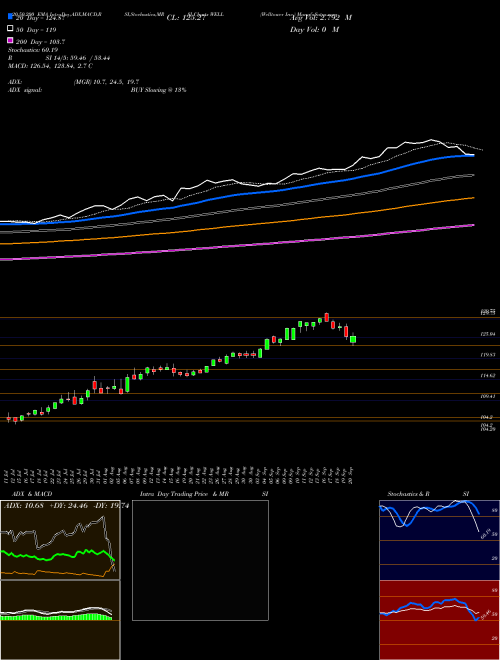This screenshot has width=500, height=660.
Task: Click the 'Intra Day Trading Price & MR' title
Action: 184,494
